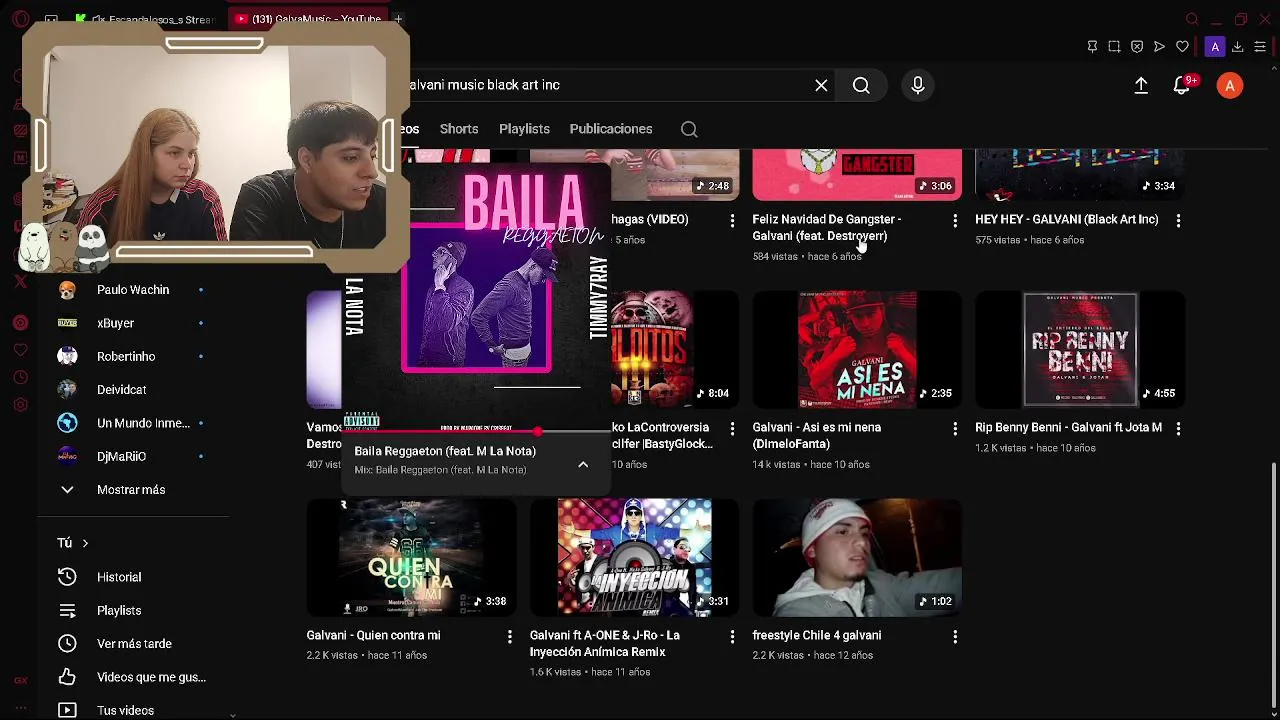Open Deividcat subscription channel
Screen dimensions: 1280x720
133,390
